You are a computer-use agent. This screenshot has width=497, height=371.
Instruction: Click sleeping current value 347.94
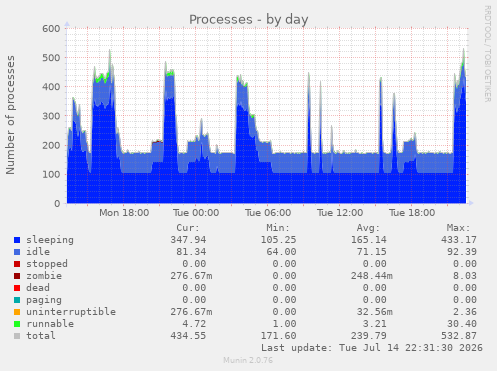[x=188, y=240]
